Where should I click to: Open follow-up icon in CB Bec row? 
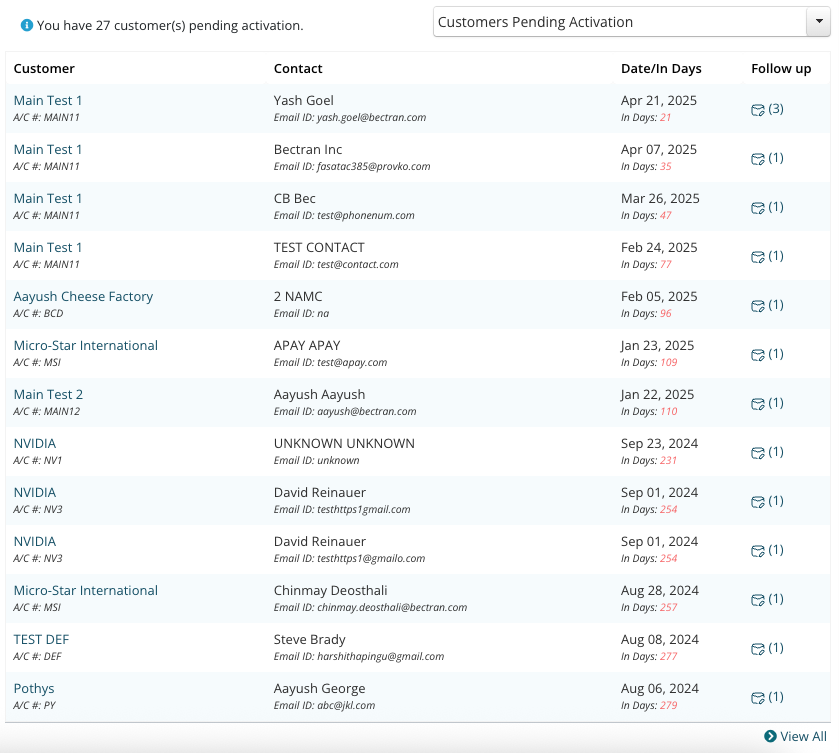coord(758,208)
